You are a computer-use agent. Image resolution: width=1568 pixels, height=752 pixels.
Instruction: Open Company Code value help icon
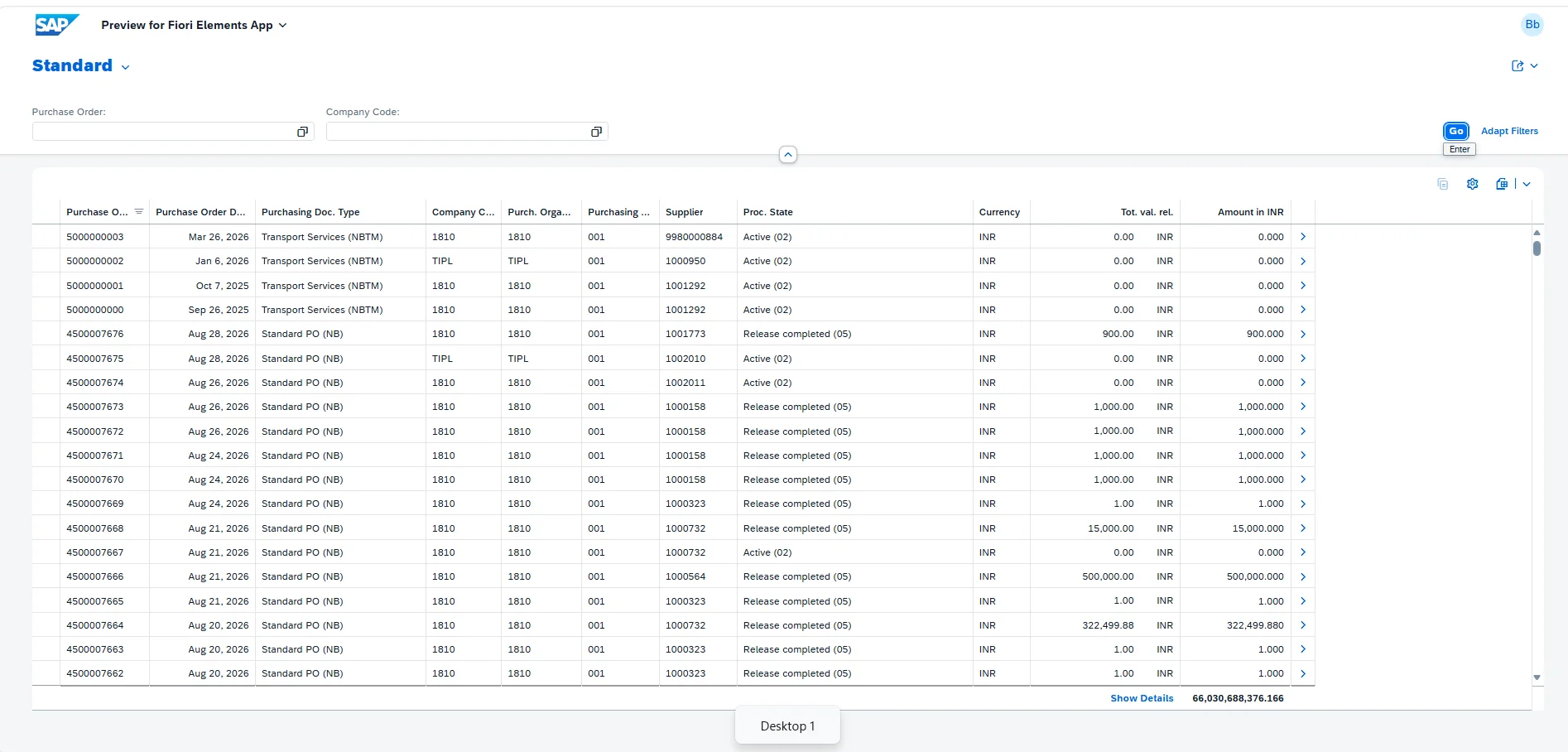pyautogui.click(x=596, y=132)
